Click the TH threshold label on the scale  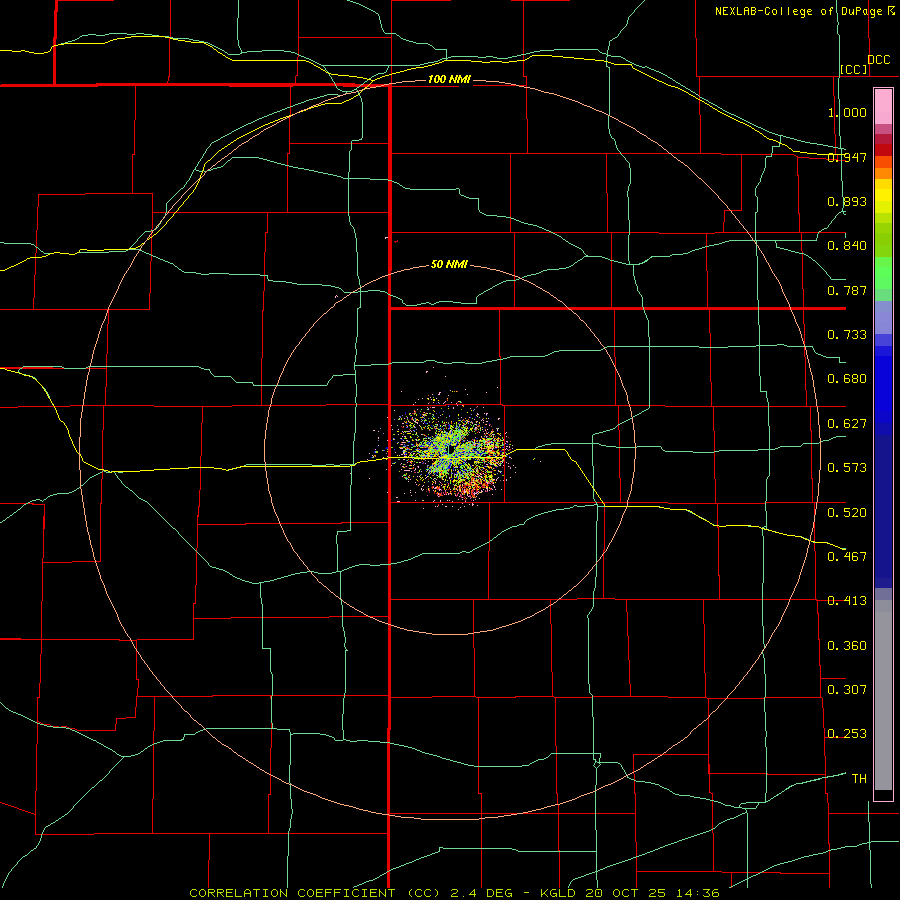coord(859,779)
